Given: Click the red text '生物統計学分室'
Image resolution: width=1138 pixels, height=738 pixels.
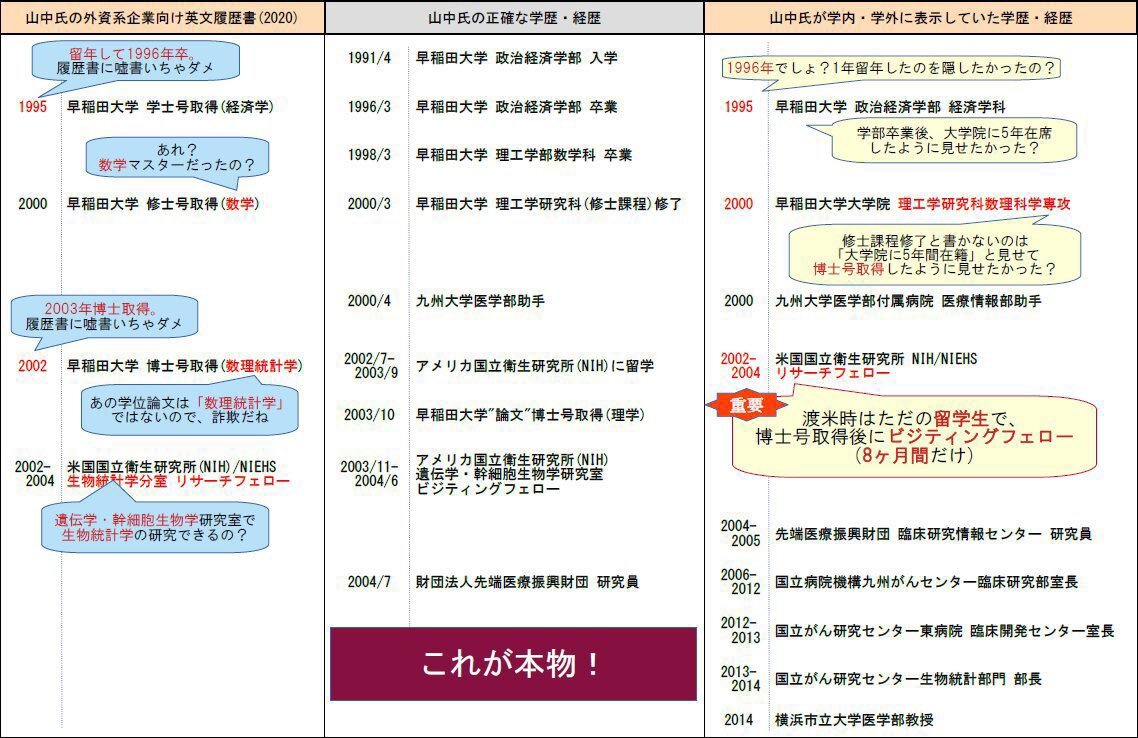Looking at the screenshot, I should coord(117,481).
